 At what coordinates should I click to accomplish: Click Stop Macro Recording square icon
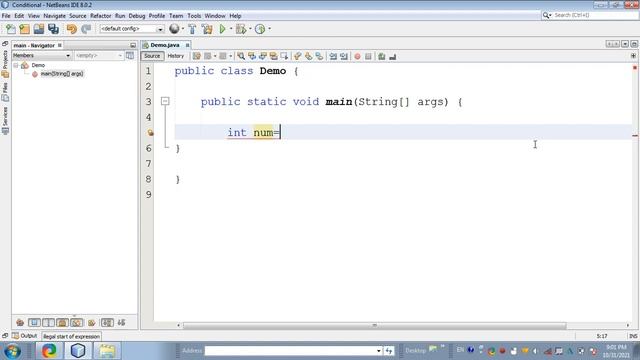coord(368,56)
